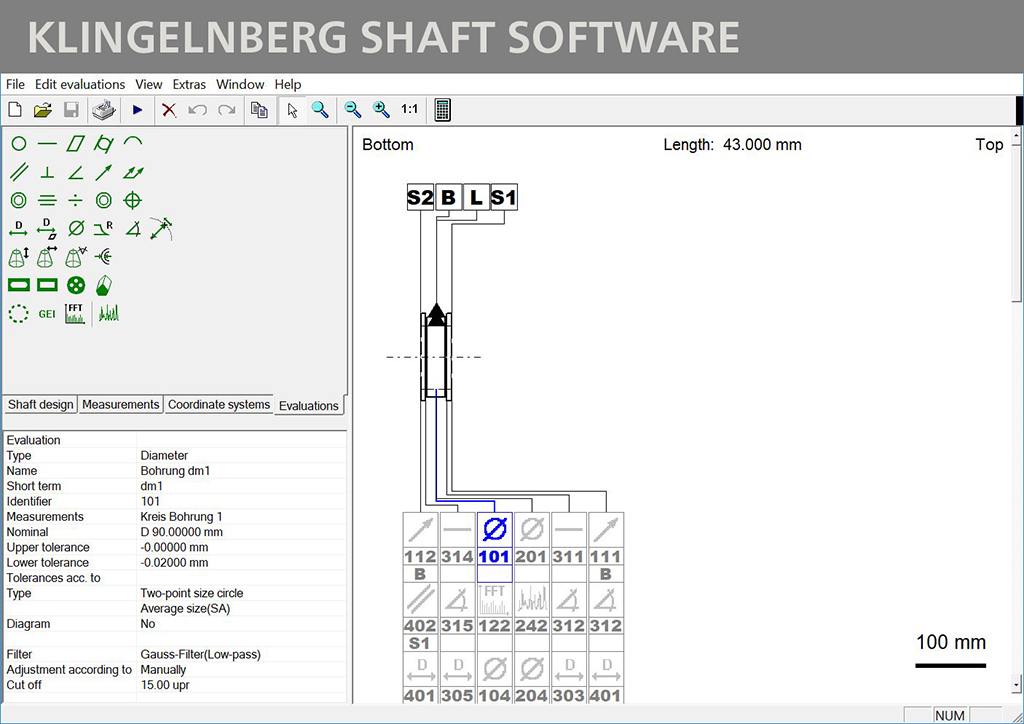Viewport: 1024px width, 724px height.
Task: Select the parallelism double-slash icon
Action: coord(19,172)
